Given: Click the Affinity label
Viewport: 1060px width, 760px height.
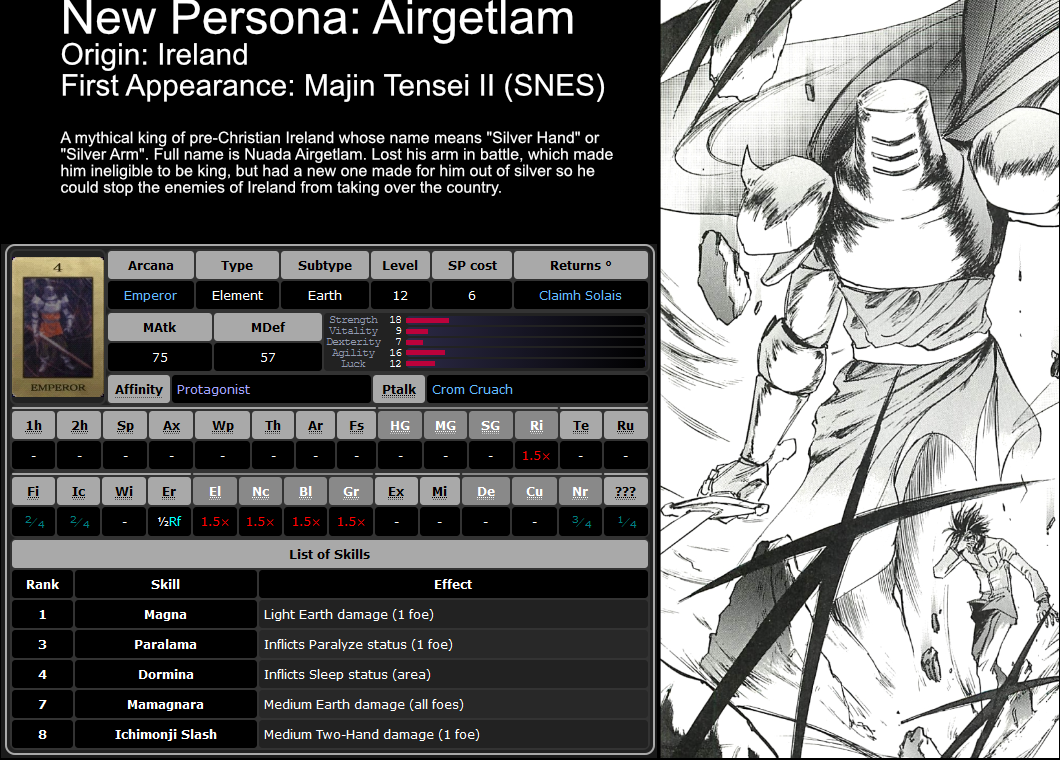Looking at the screenshot, I should [x=139, y=389].
